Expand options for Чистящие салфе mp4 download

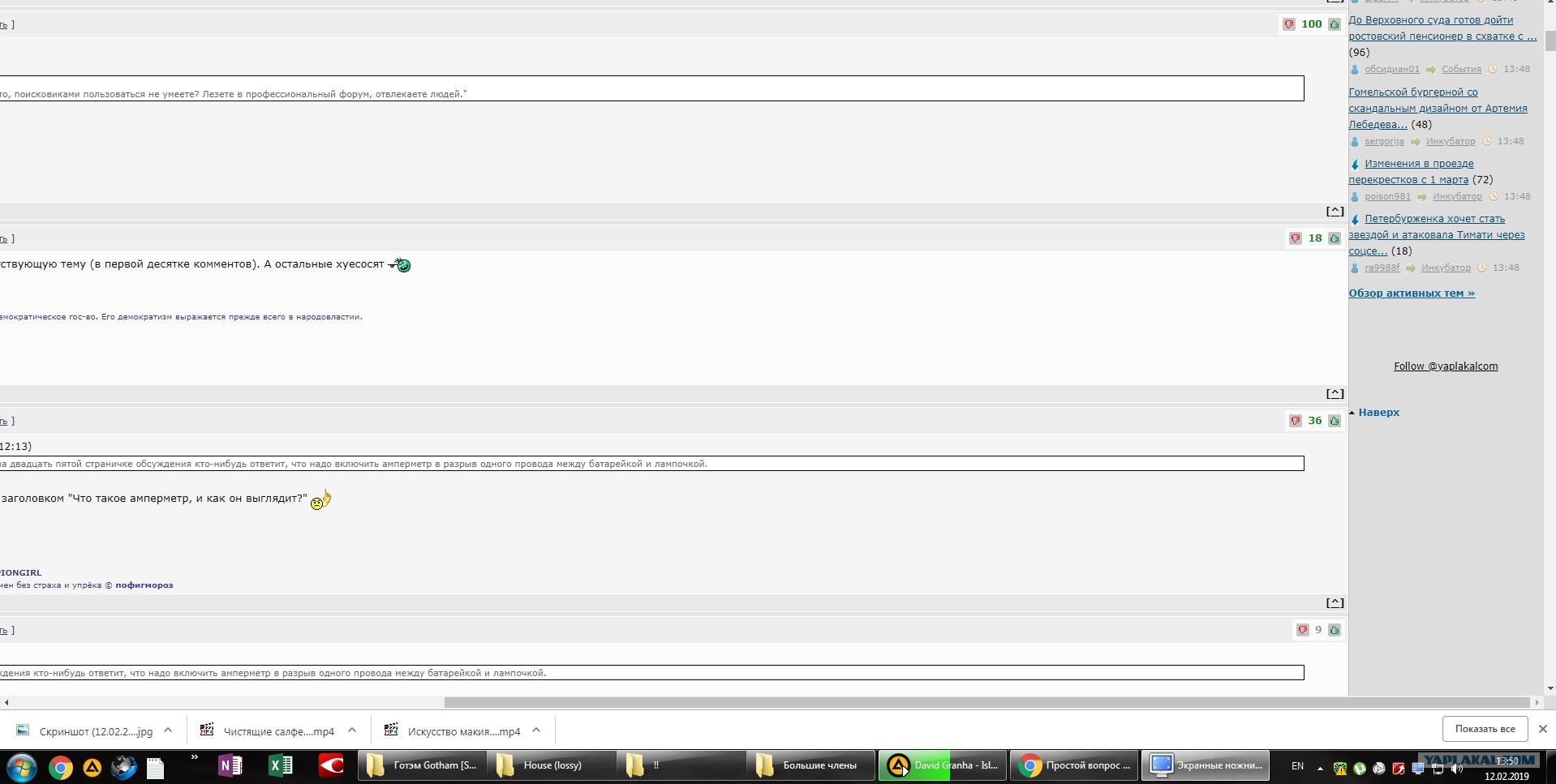pyautogui.click(x=352, y=730)
